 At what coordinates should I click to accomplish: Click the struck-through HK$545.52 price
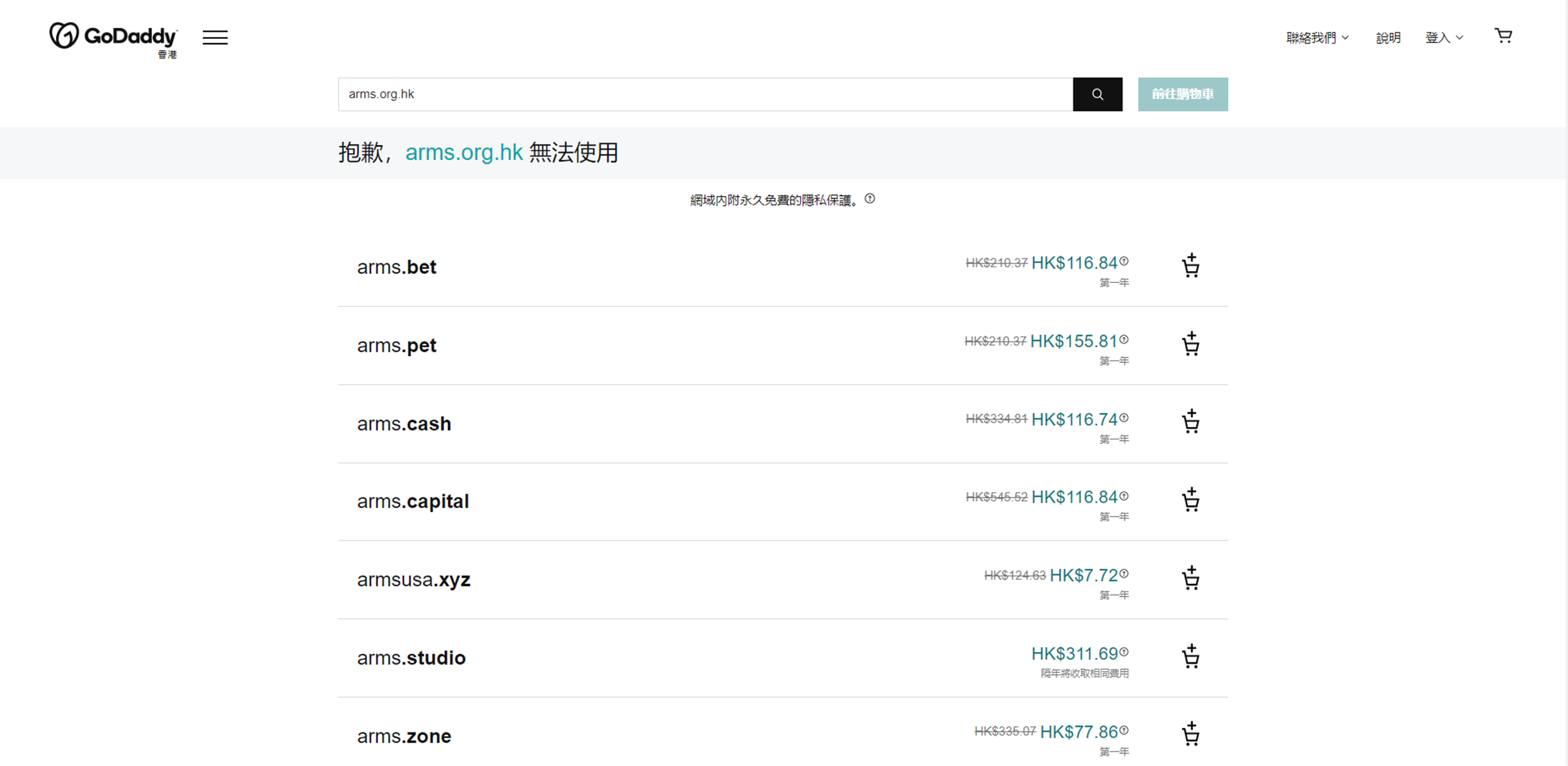[996, 497]
